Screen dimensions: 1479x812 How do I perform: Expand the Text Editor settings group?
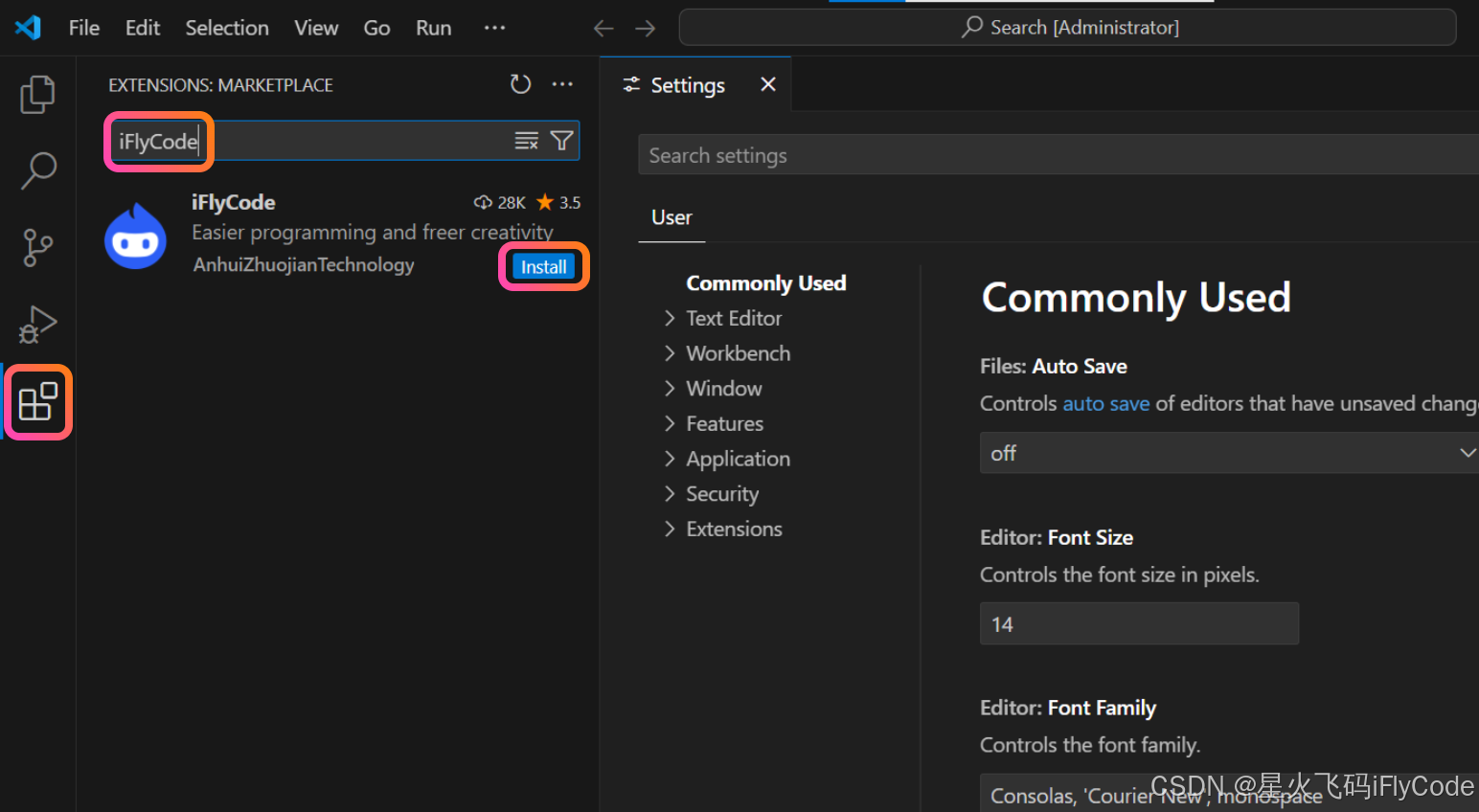point(734,318)
